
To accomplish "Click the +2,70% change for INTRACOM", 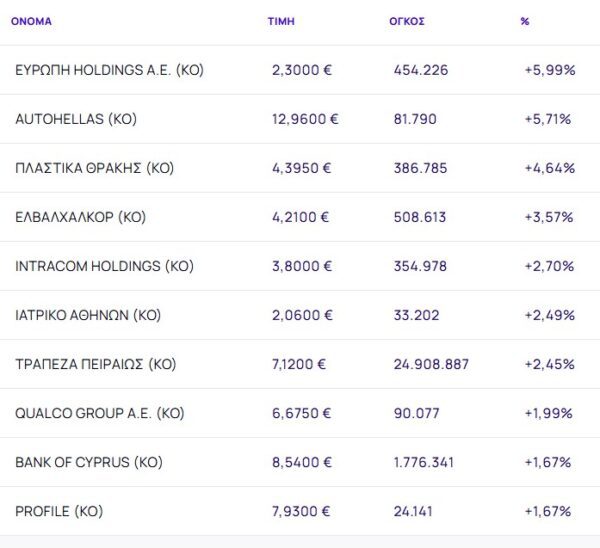I will tap(549, 266).
